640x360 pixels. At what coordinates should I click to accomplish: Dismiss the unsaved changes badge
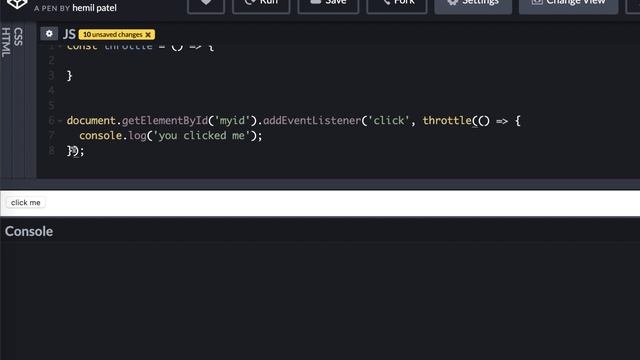(x=148, y=35)
